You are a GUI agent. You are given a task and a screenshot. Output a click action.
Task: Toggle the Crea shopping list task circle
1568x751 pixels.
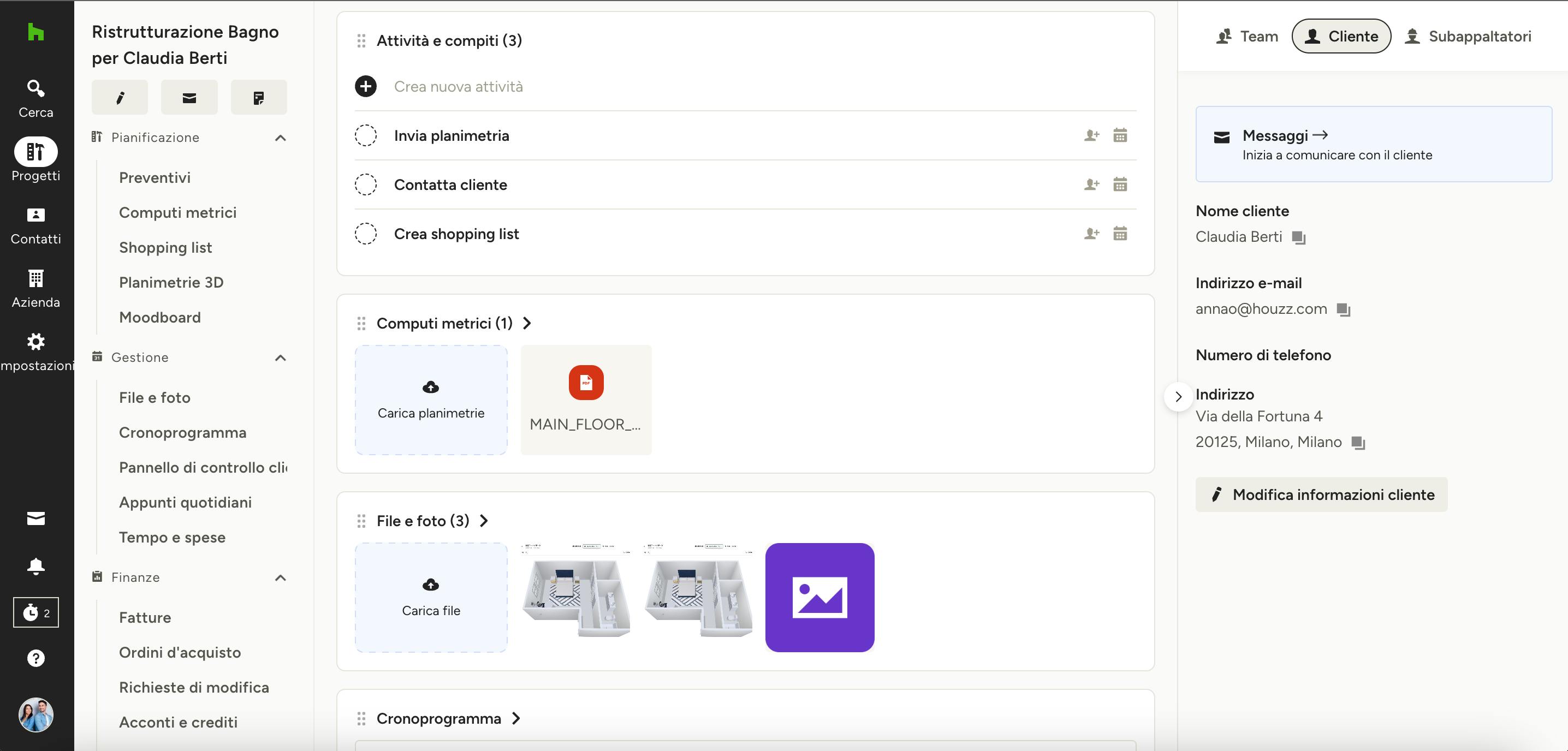pos(365,234)
